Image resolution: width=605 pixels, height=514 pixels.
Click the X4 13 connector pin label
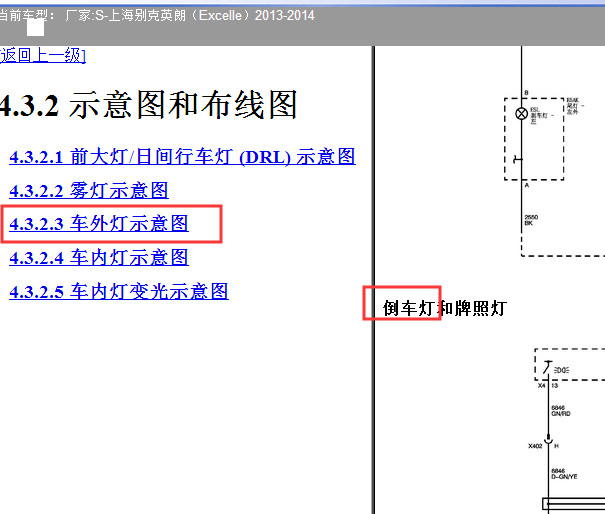[548, 386]
